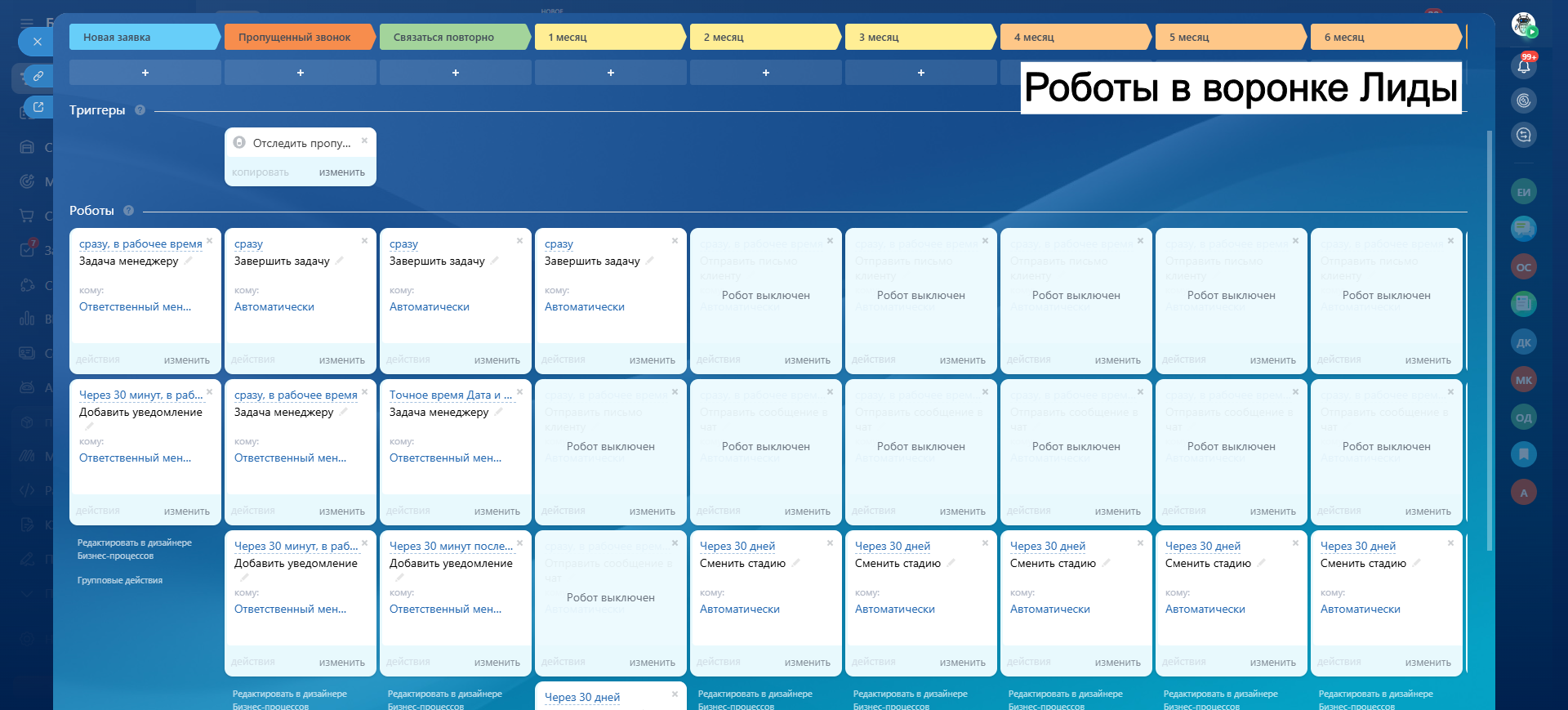
Task: Delete the 'Отследить пропу...' trigger
Action: click(364, 141)
